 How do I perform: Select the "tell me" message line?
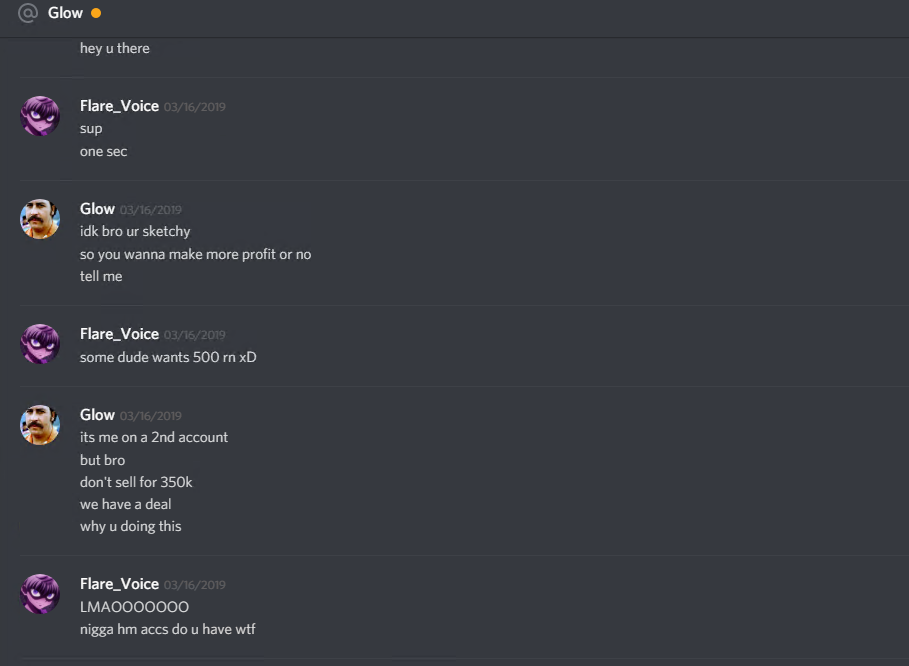tap(101, 276)
